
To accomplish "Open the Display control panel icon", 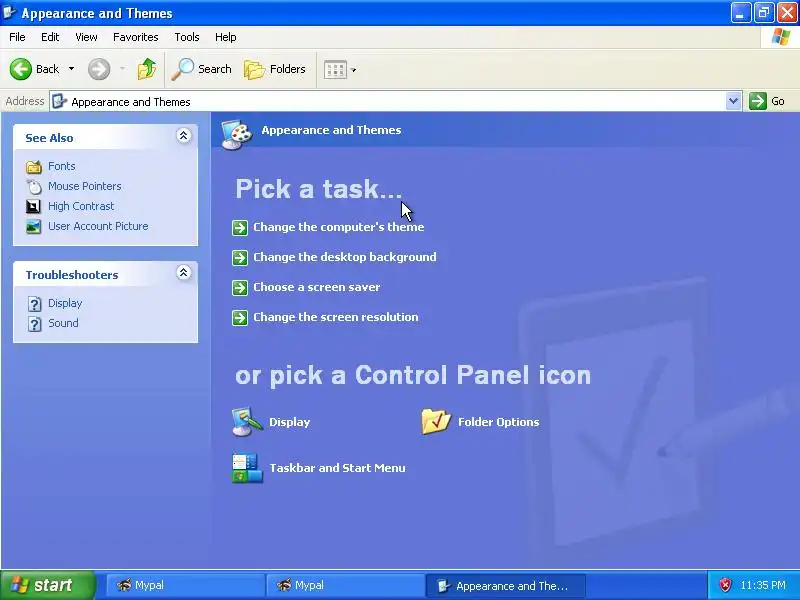I will [247, 422].
